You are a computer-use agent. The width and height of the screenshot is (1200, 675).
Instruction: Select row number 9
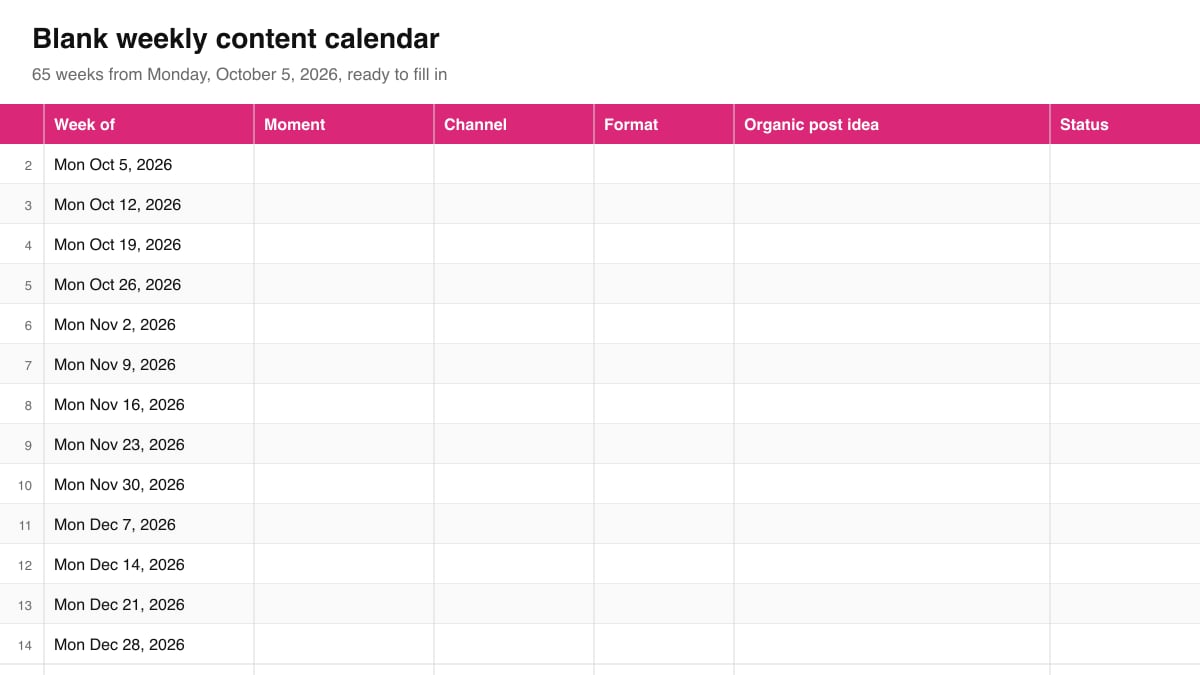point(22,444)
